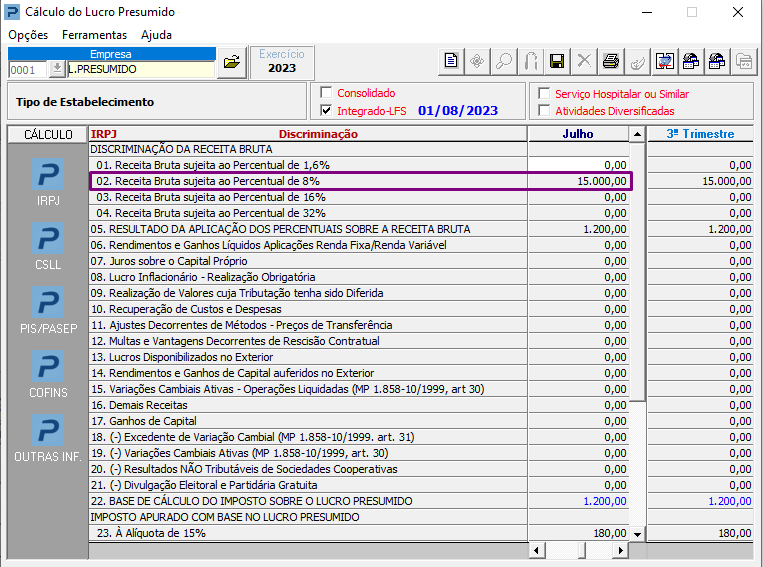Click the vertical scrollbar up arrow
The image size is (763, 567).
pyautogui.click(x=637, y=134)
